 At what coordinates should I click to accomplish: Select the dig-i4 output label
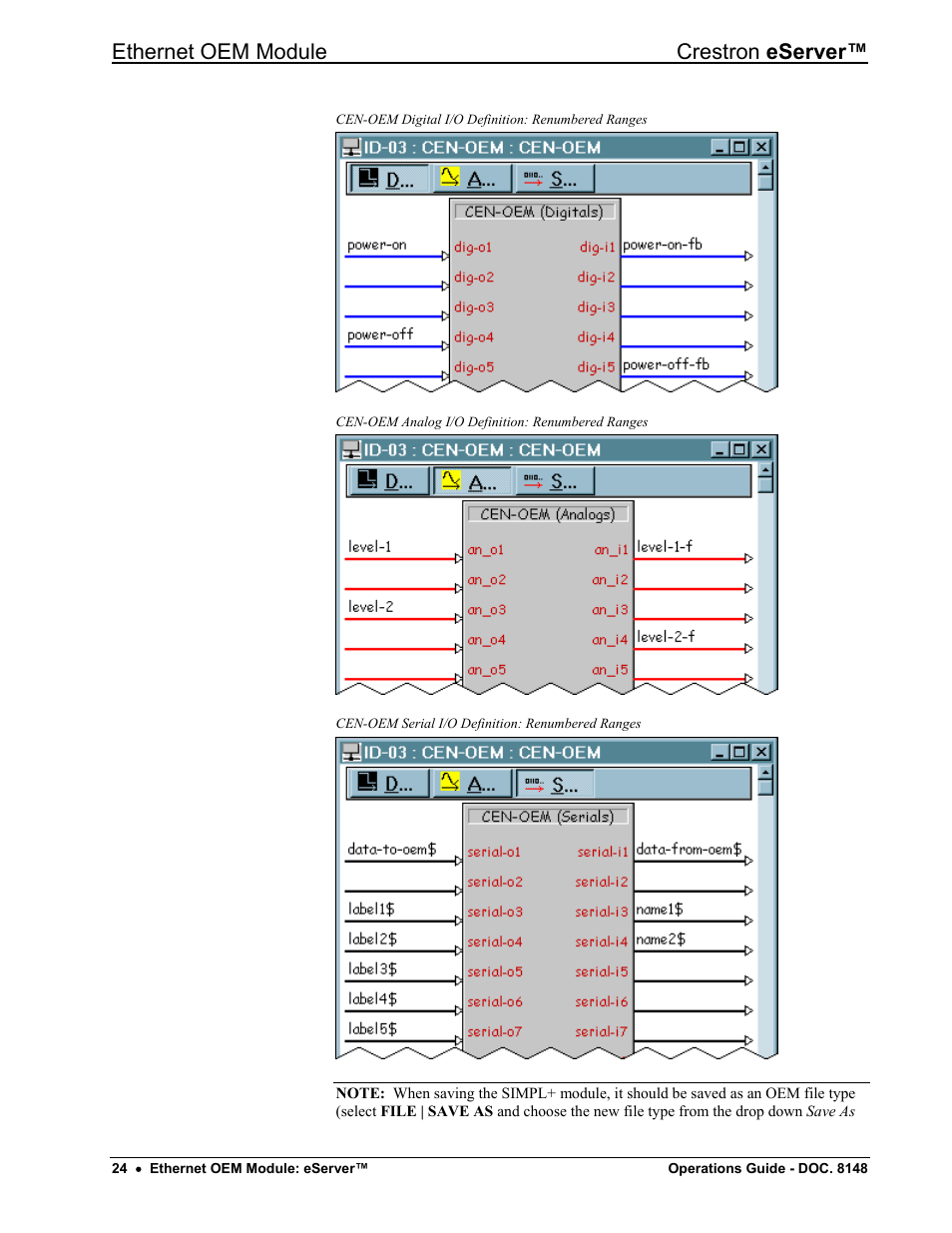click(596, 337)
